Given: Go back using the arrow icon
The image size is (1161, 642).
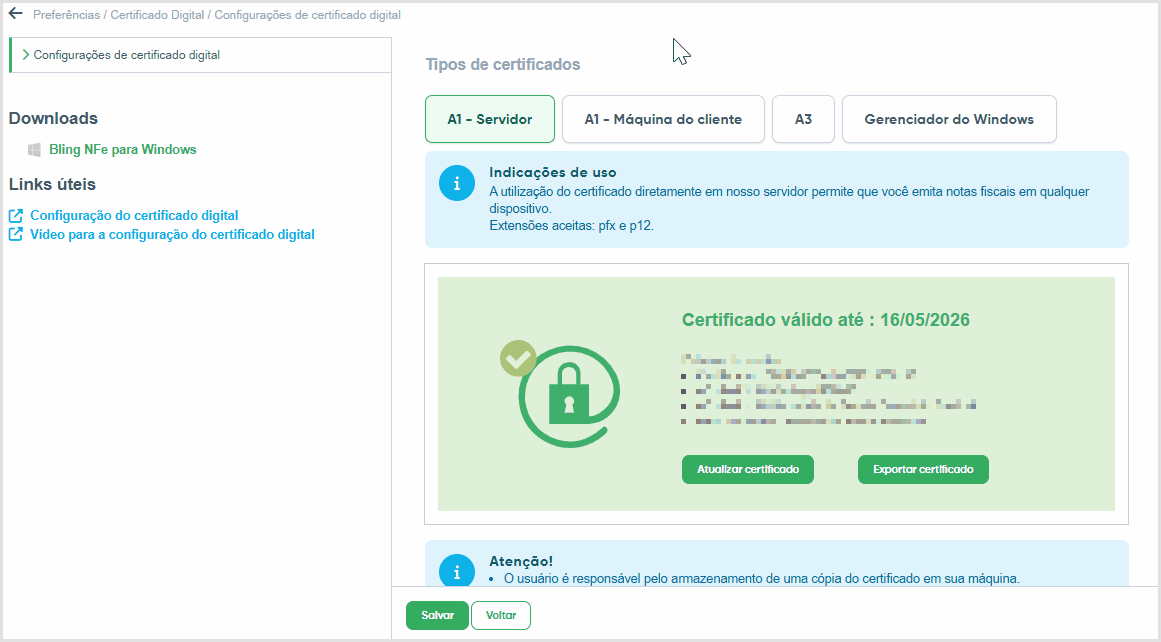Looking at the screenshot, I should click(16, 13).
